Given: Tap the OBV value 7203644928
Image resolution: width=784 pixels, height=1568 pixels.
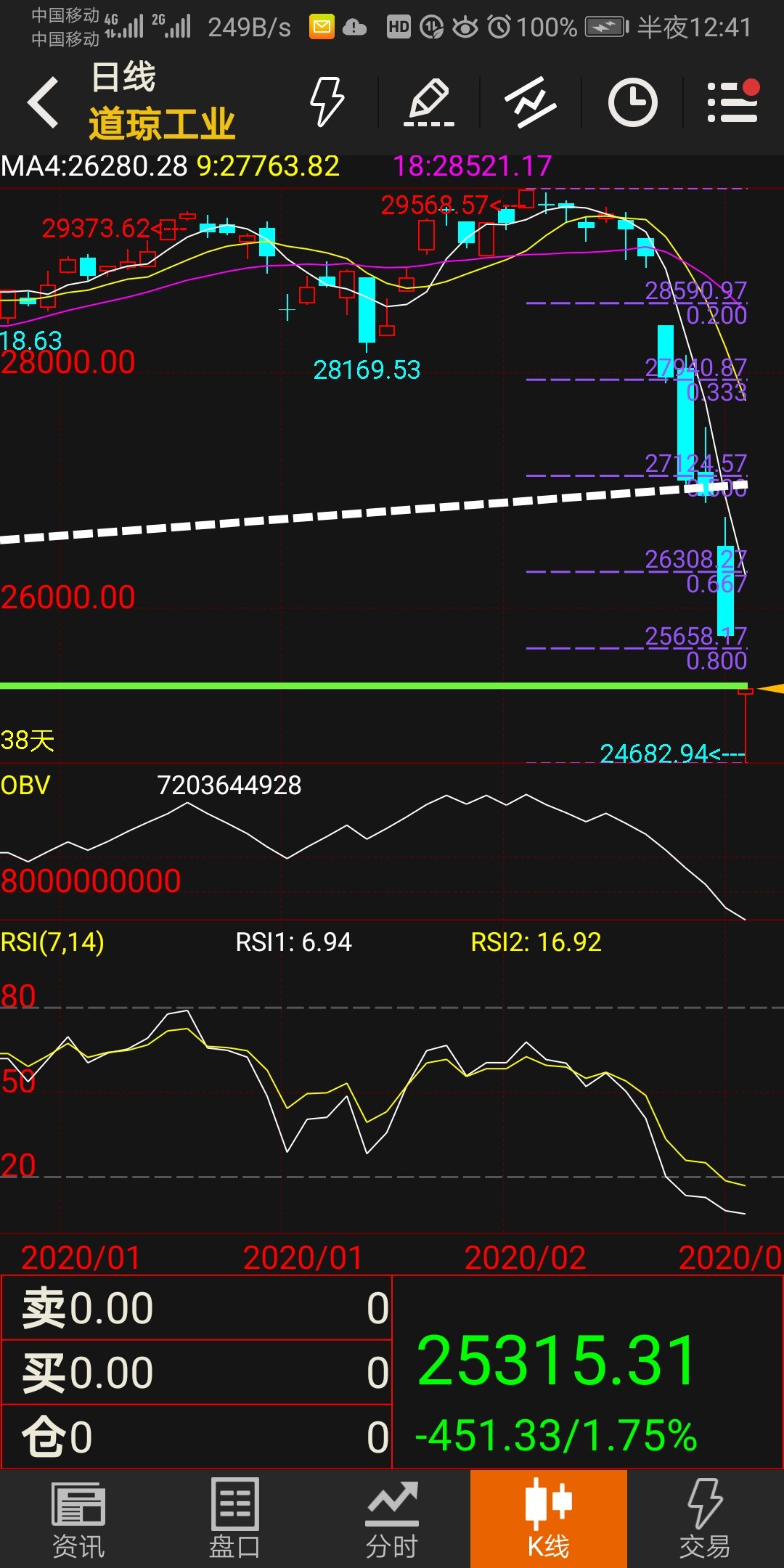Looking at the screenshot, I should point(229,785).
